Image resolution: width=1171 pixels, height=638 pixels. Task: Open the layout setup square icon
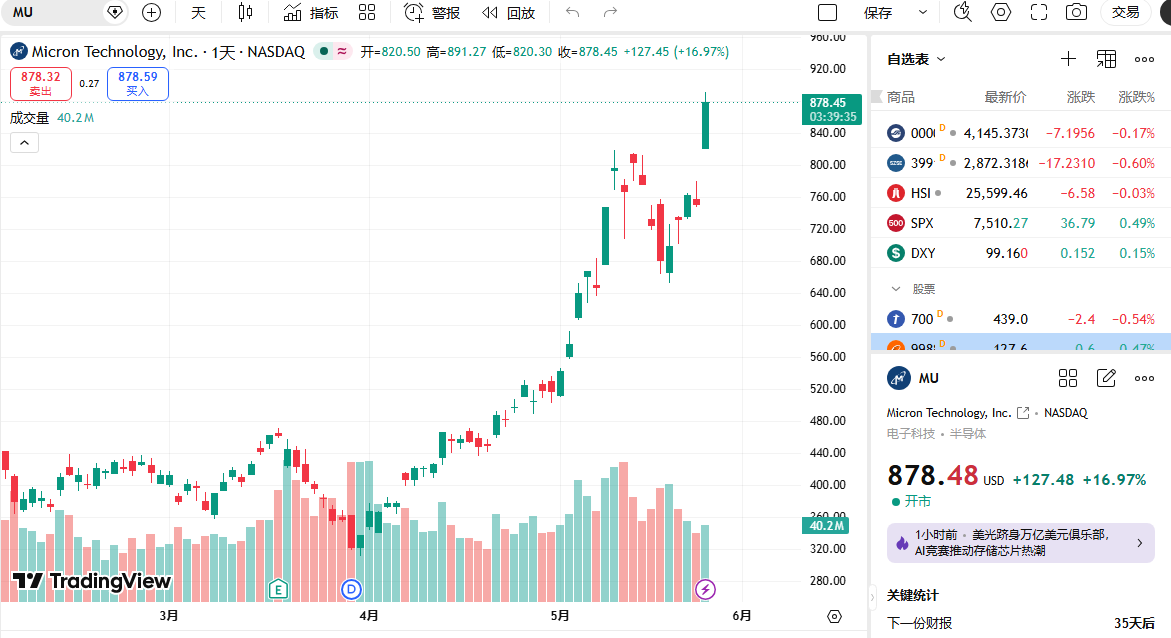827,12
